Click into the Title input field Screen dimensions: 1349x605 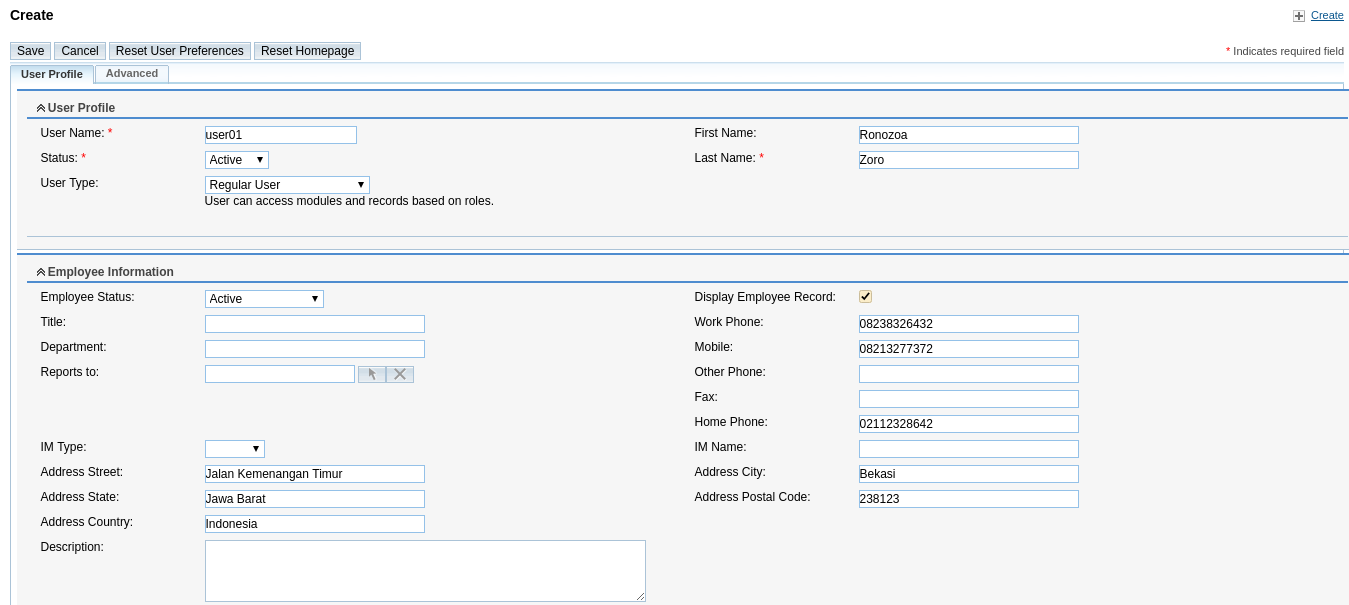(x=315, y=324)
